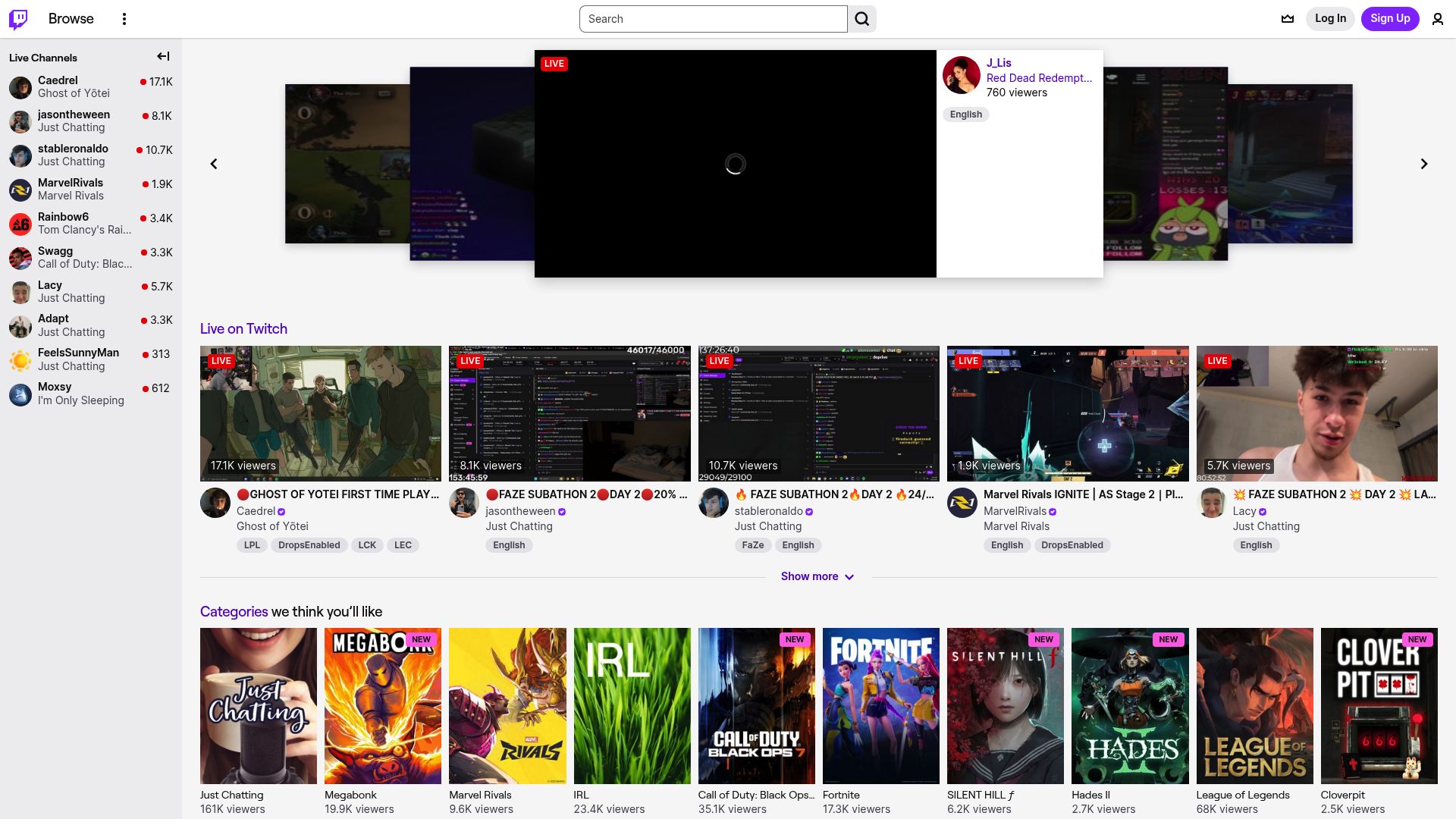Image resolution: width=1456 pixels, height=819 pixels.
Task: Open the user profile icon menu
Action: click(x=1437, y=19)
